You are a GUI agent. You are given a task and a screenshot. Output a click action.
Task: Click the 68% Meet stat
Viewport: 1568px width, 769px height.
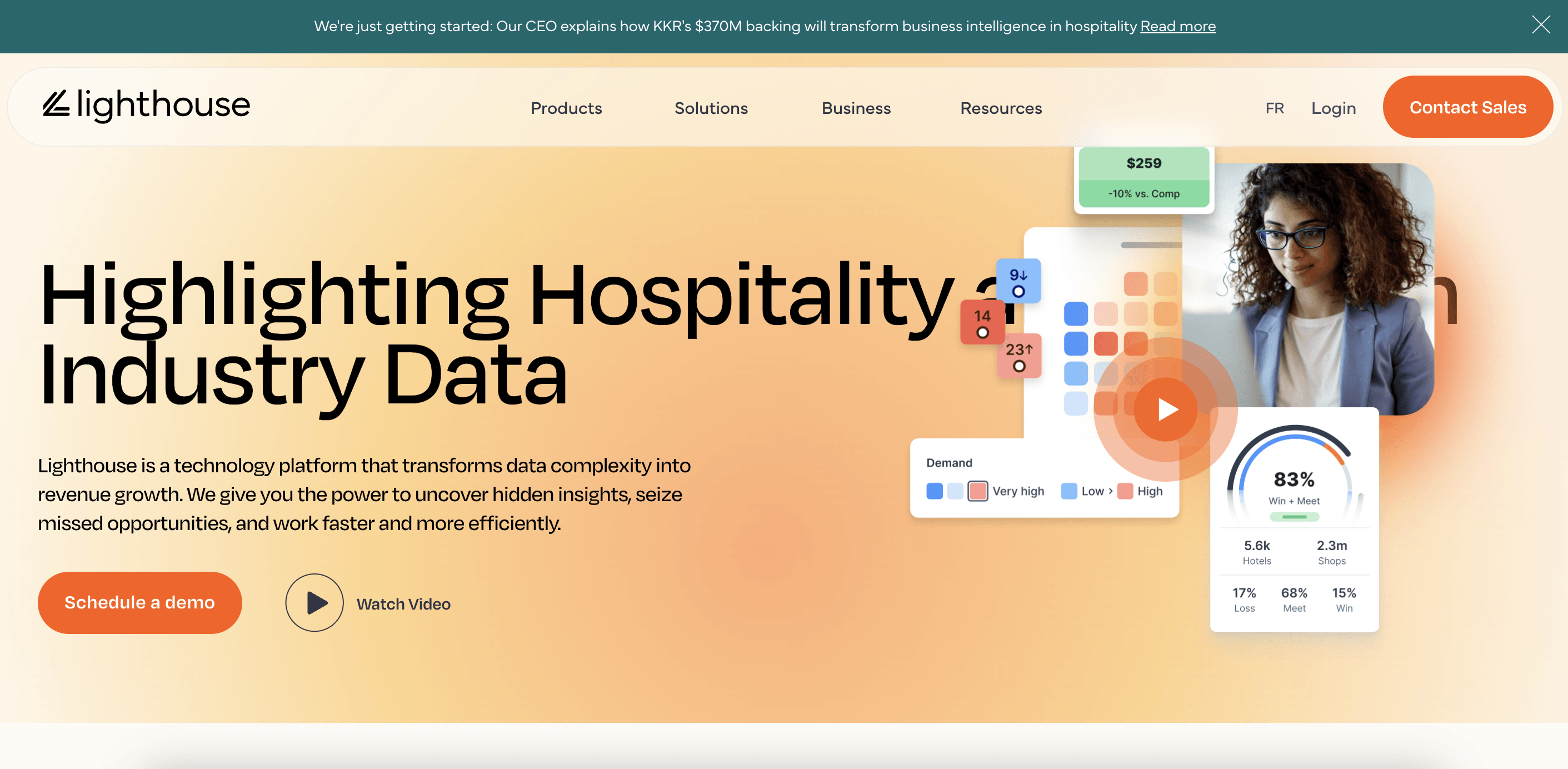pyautogui.click(x=1294, y=599)
